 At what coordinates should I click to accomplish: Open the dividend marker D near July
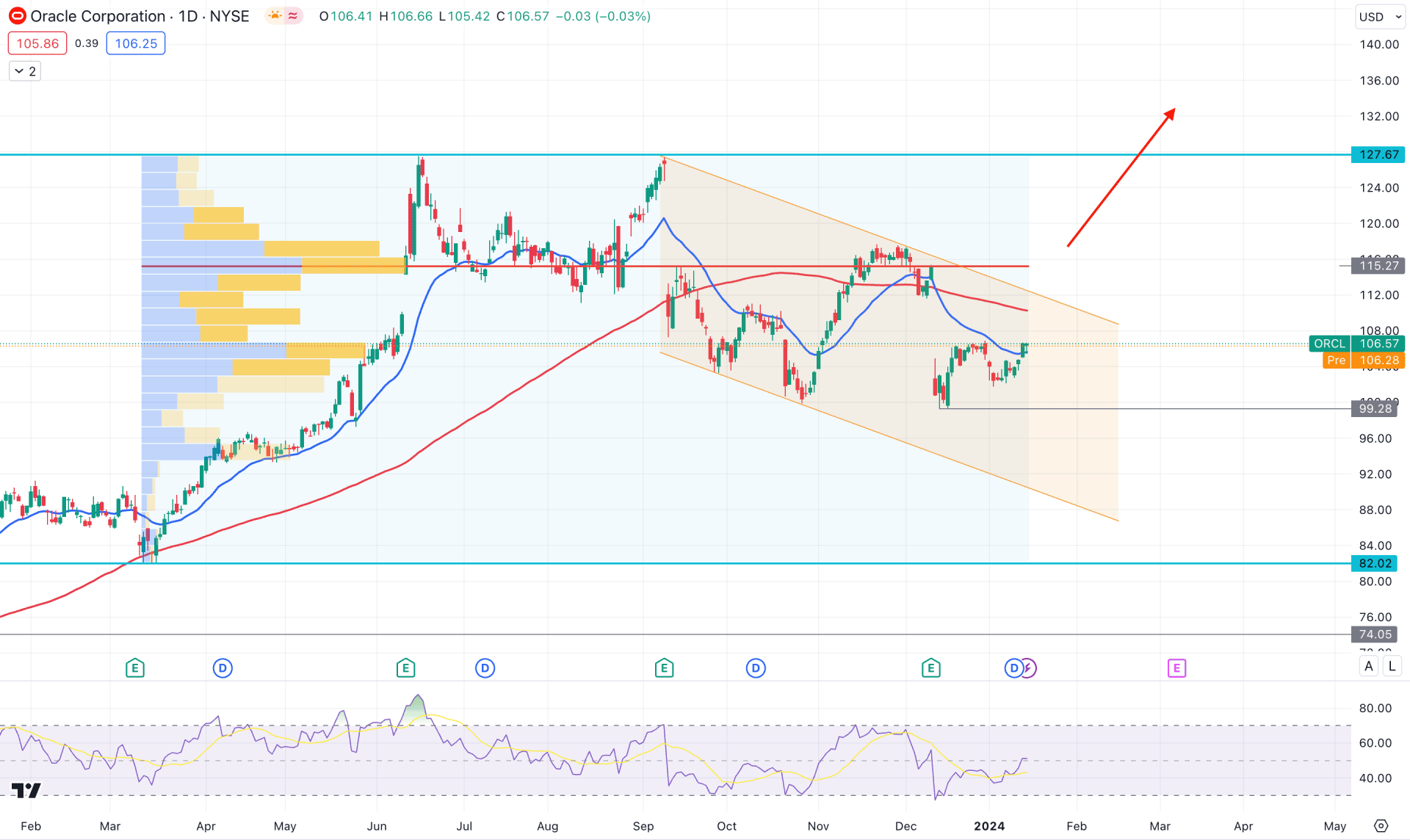click(x=485, y=668)
